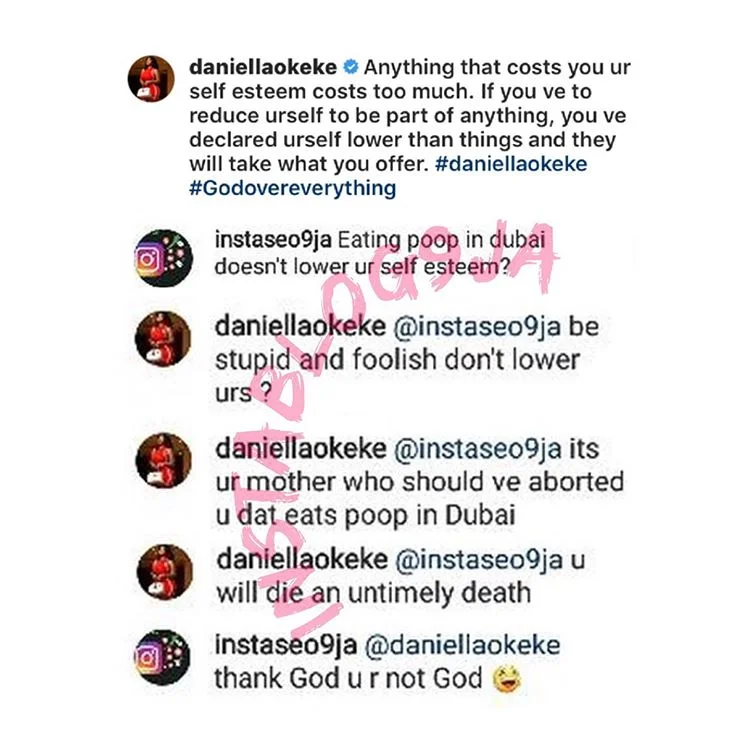Open daniellaokeke's avatar on the 'stupid and foolish' reply
Image resolution: width=750 pixels, height=750 pixels.
[x=163, y=339]
